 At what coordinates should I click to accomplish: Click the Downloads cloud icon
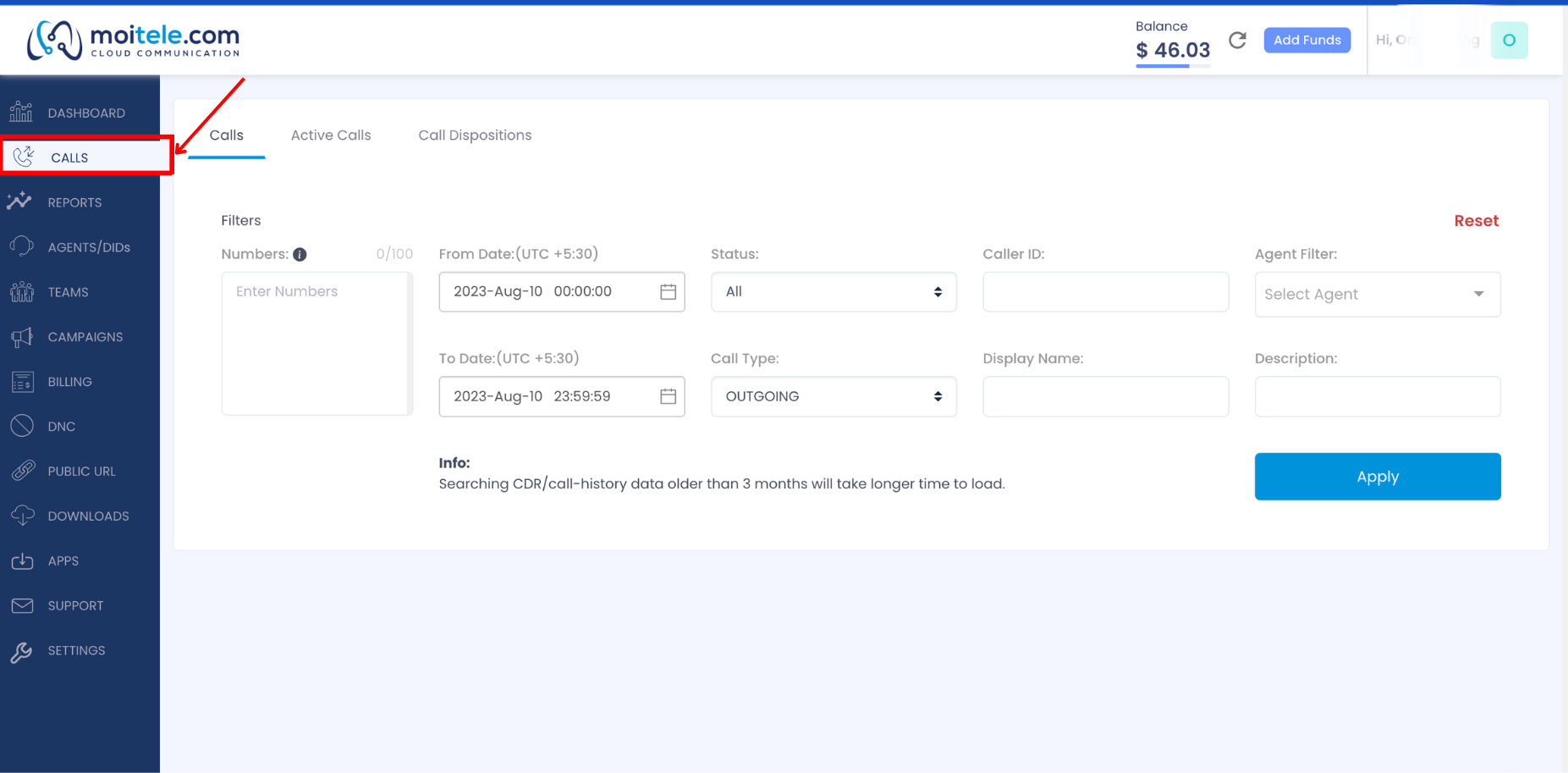point(23,516)
